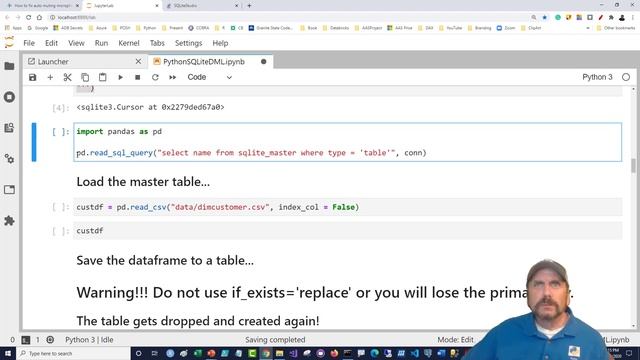Open the File menu
The width and height of the screenshot is (640, 360).
pos(29,43)
